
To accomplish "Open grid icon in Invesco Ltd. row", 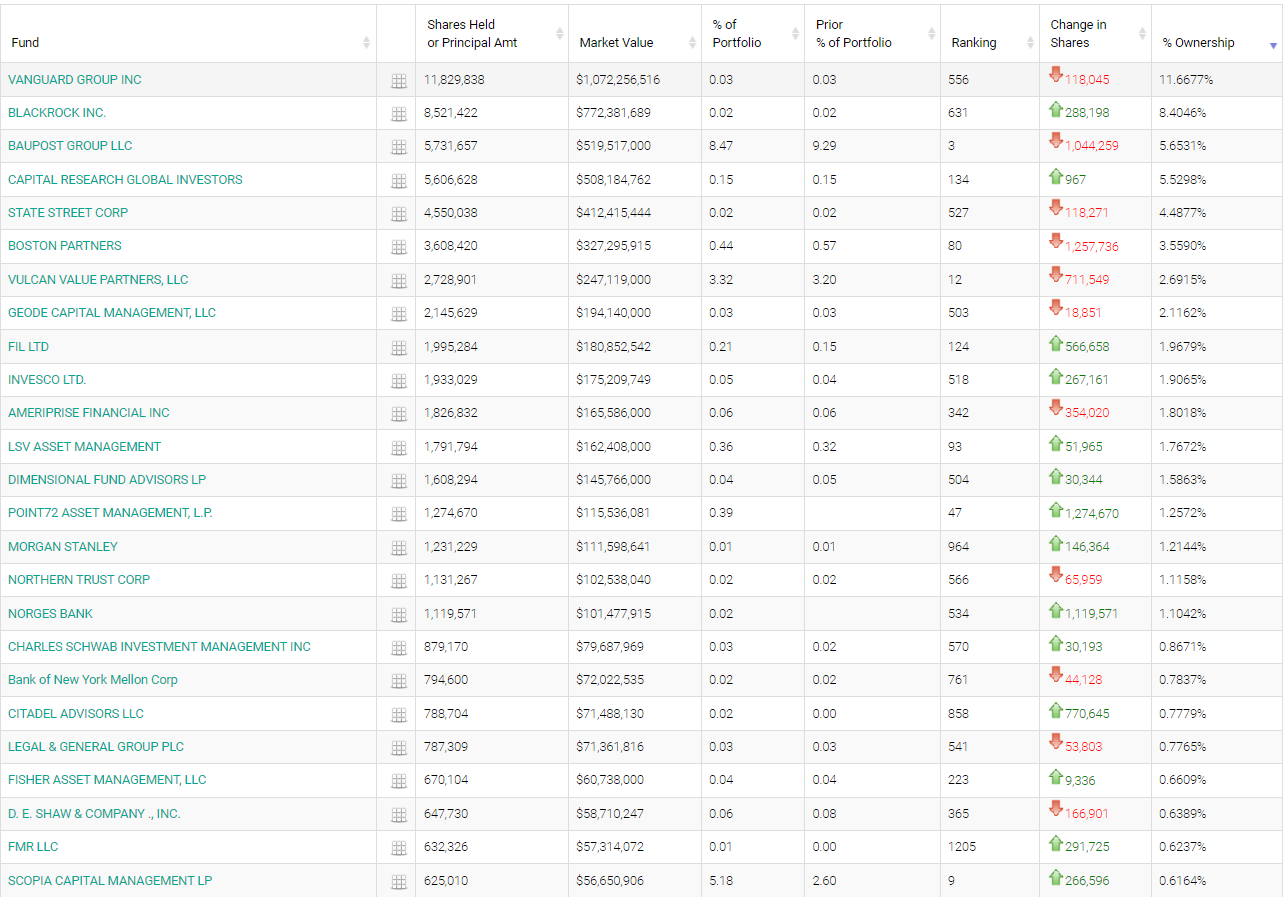I will pyautogui.click(x=398, y=381).
